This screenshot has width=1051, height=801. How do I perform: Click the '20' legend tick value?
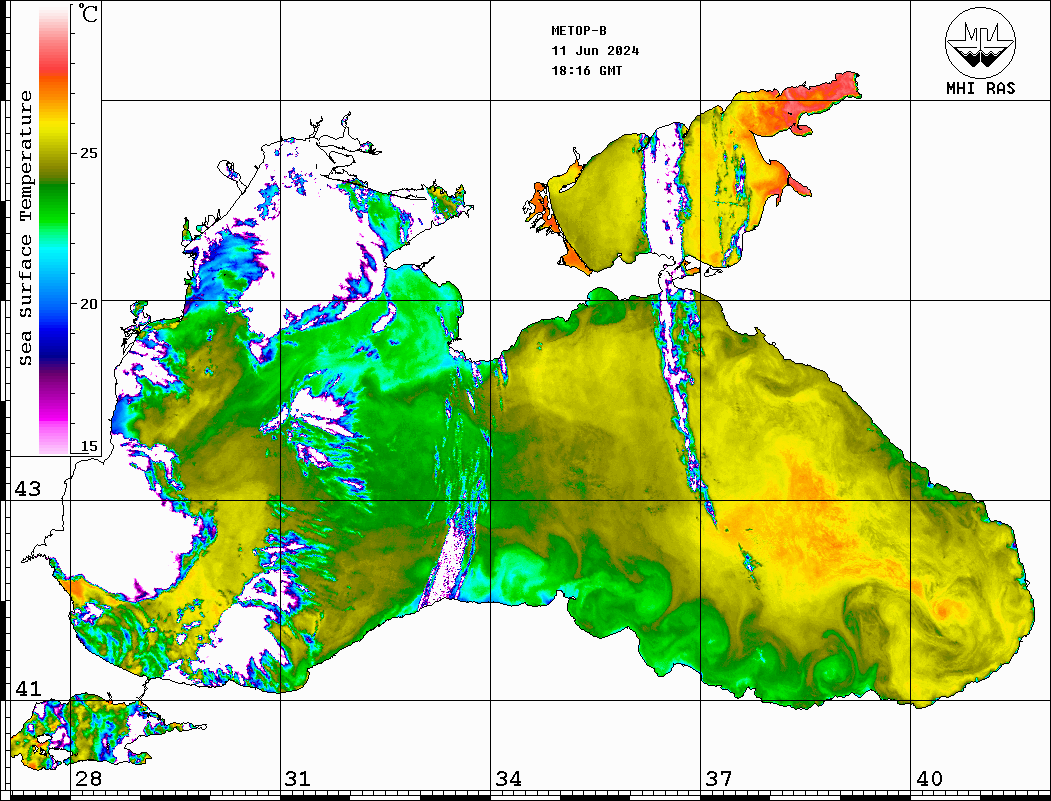pos(89,304)
